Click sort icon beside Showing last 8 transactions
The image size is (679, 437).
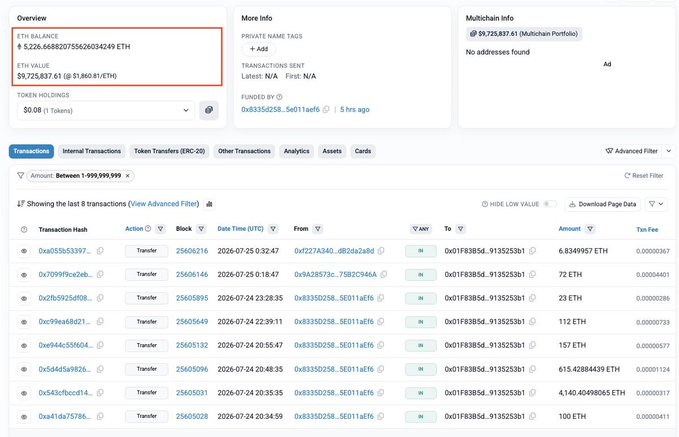(x=20, y=204)
